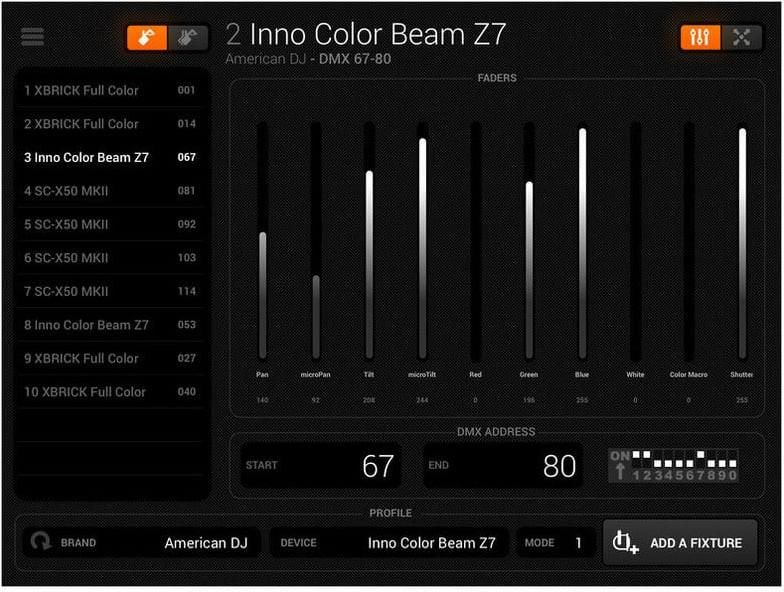This screenshot has width=784, height=592.
Task: Click the Add a Fixture button
Action: tap(680, 542)
